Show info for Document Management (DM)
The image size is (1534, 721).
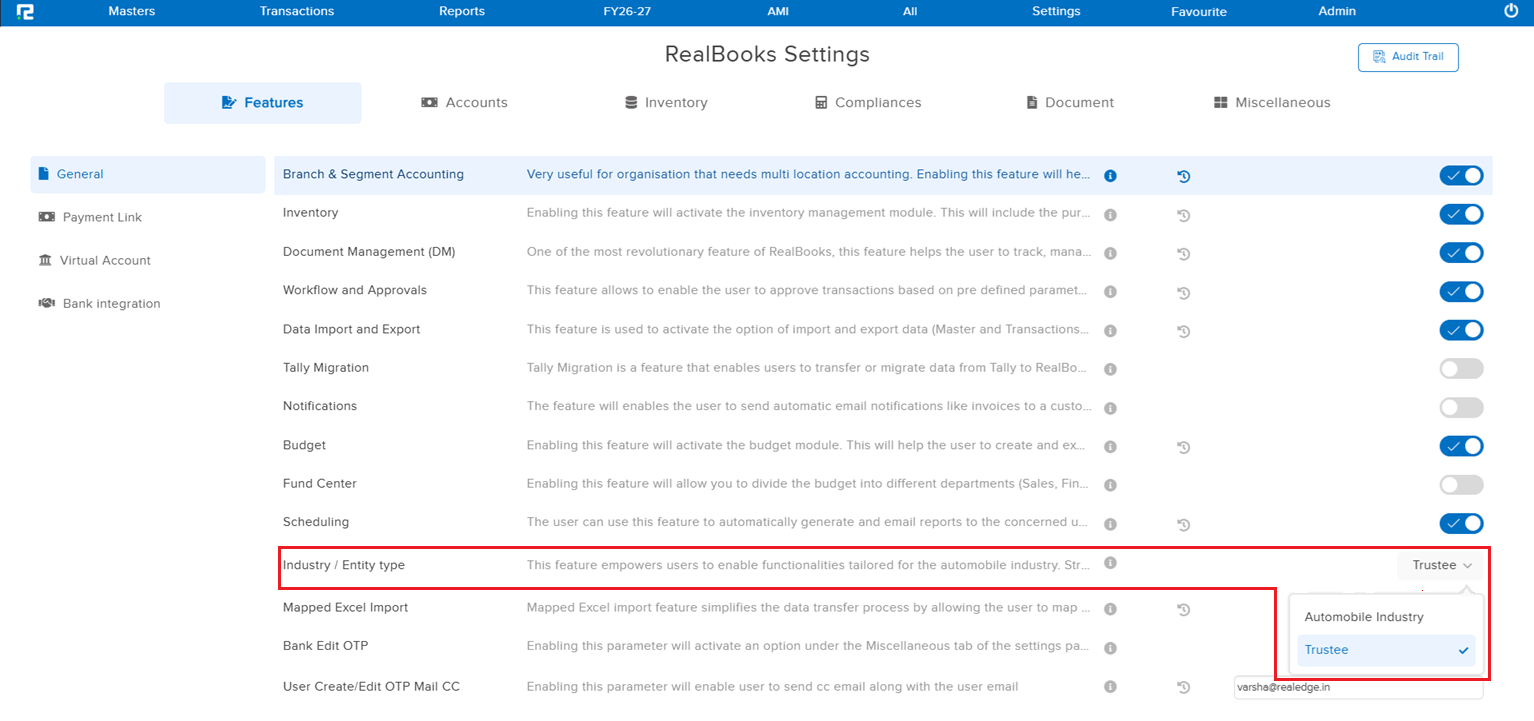point(1110,253)
